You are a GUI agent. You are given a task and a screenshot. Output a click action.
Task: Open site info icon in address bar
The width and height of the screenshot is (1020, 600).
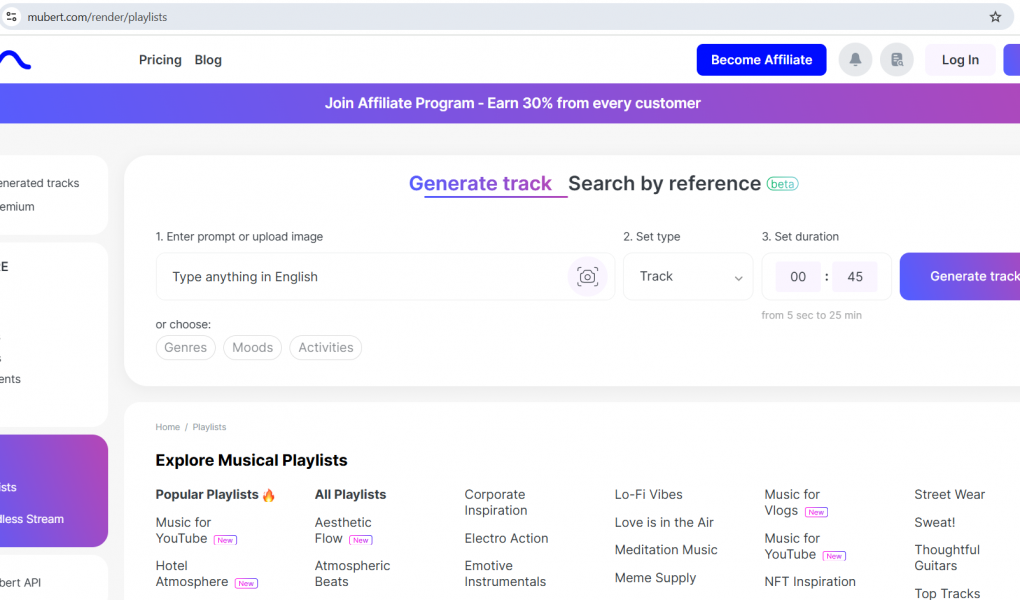point(12,17)
